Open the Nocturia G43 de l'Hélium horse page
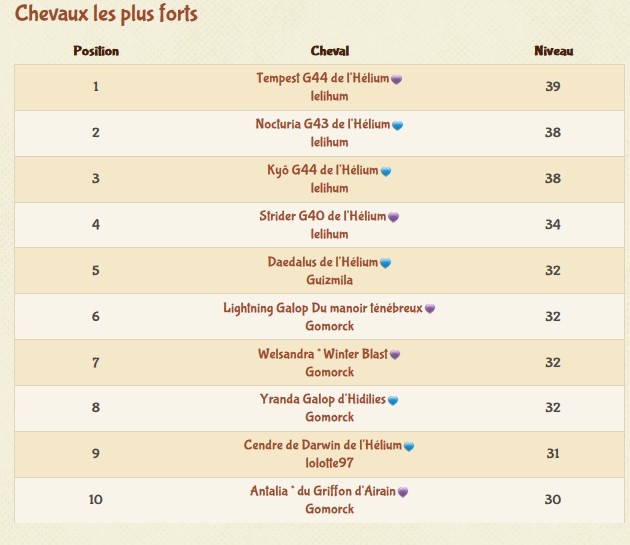 322,124
